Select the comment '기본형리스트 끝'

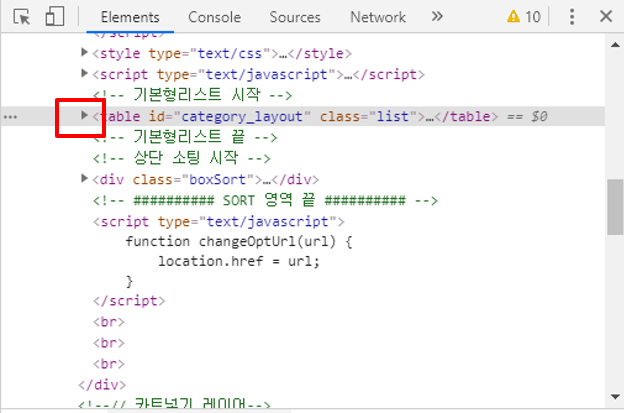(x=185, y=137)
